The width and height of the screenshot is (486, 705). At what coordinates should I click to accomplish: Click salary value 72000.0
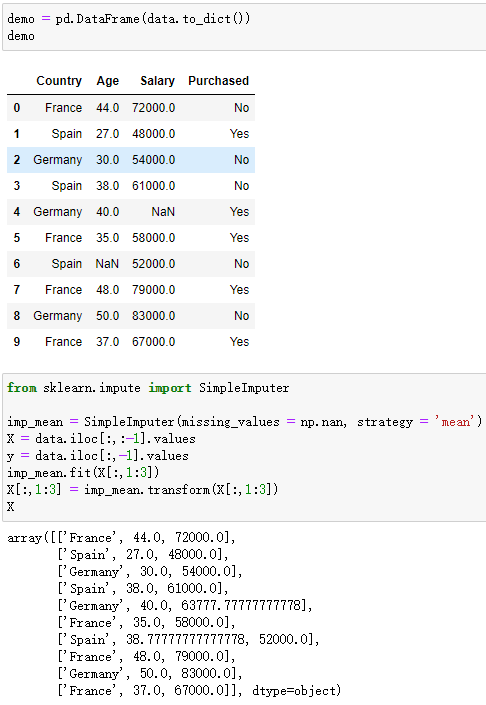153,108
